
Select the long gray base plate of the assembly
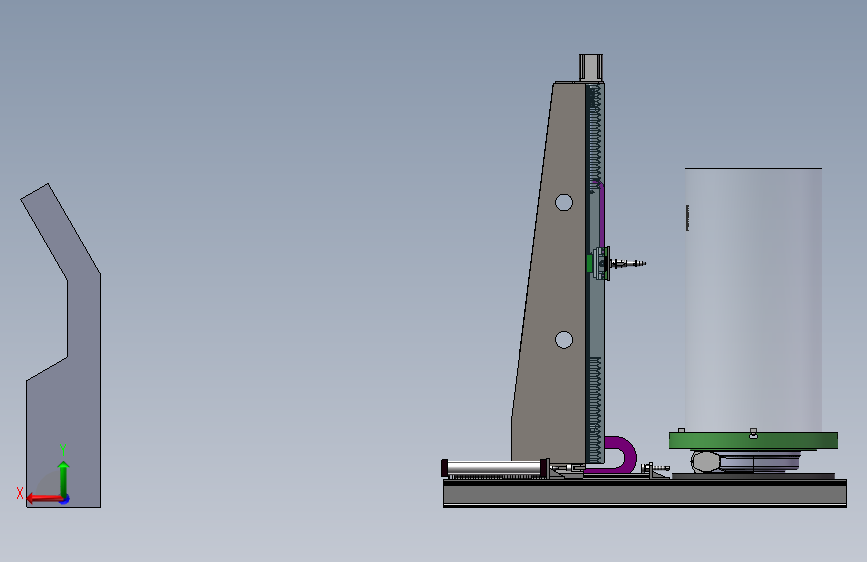pos(645,493)
